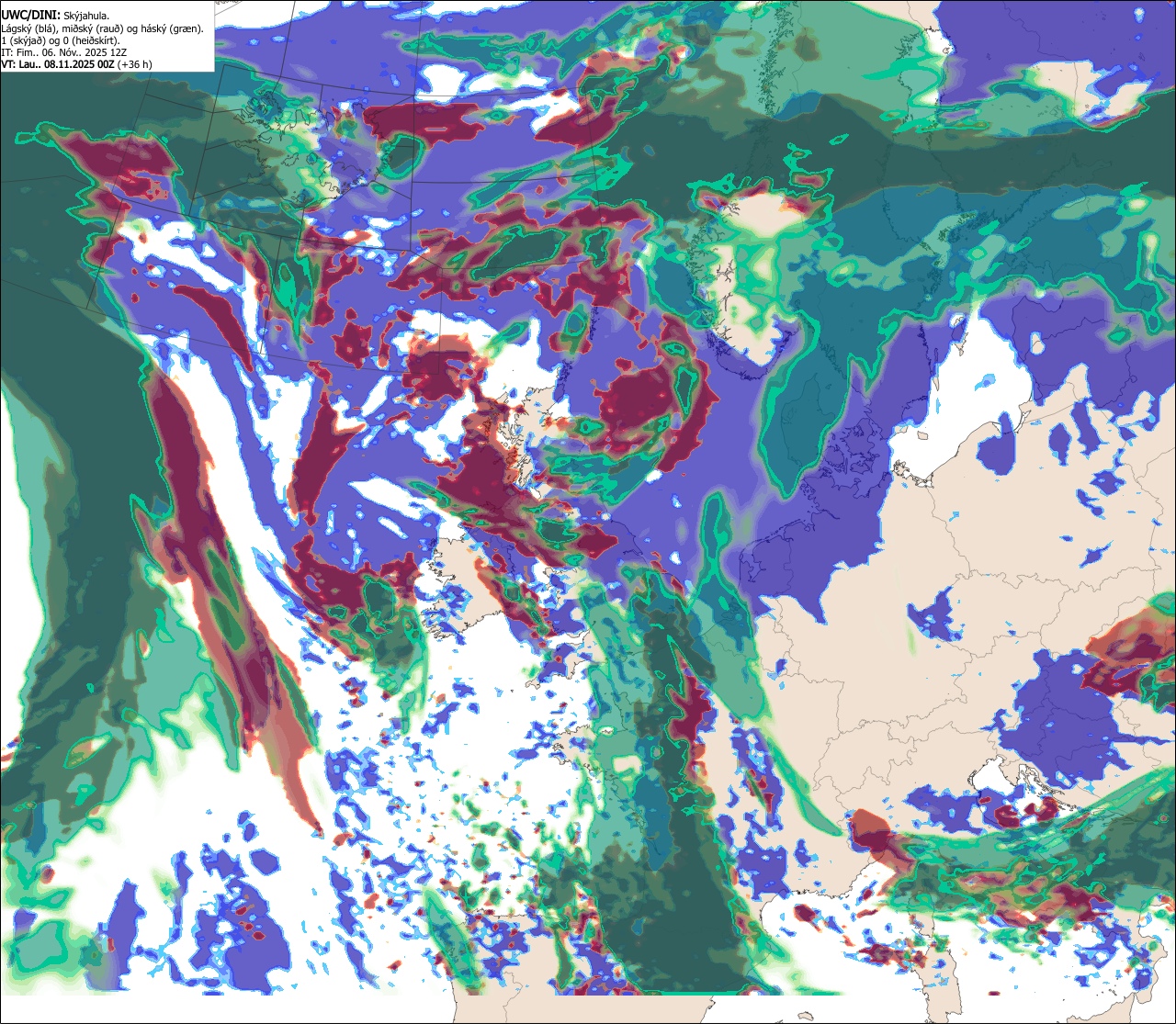Click the "VT: Lau.. 08.11.2025 00Z (+36 h)" line
Viewport: 1176px width, 1024px height.
76,64
